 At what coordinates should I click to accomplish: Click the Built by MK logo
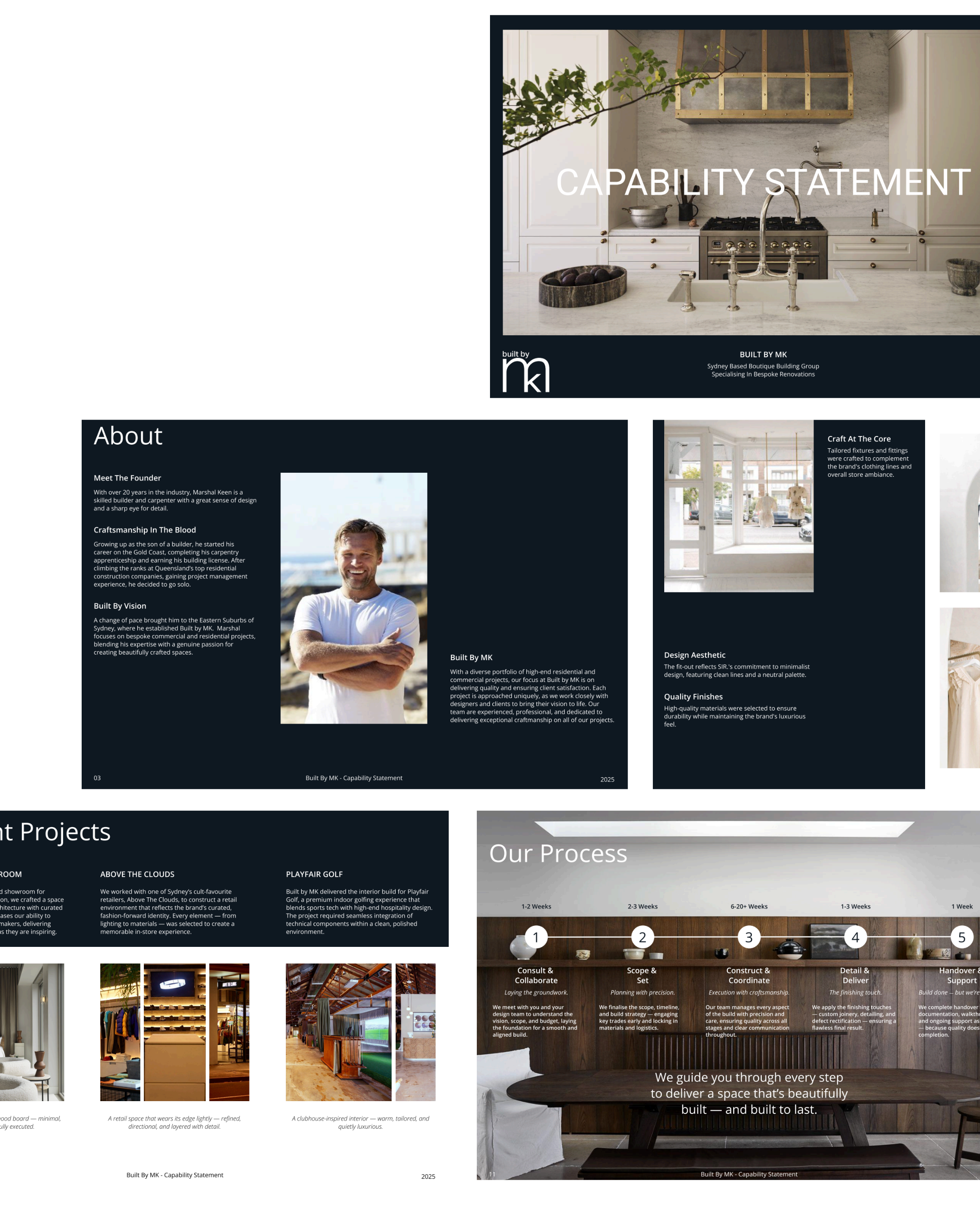click(525, 371)
